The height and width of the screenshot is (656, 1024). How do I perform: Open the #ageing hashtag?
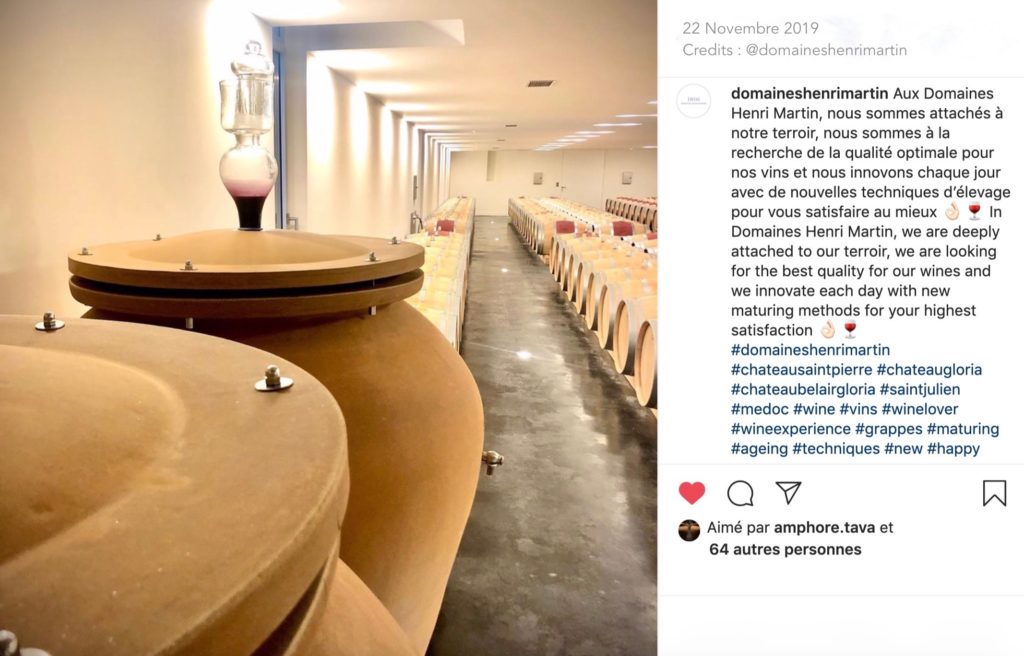pos(760,449)
